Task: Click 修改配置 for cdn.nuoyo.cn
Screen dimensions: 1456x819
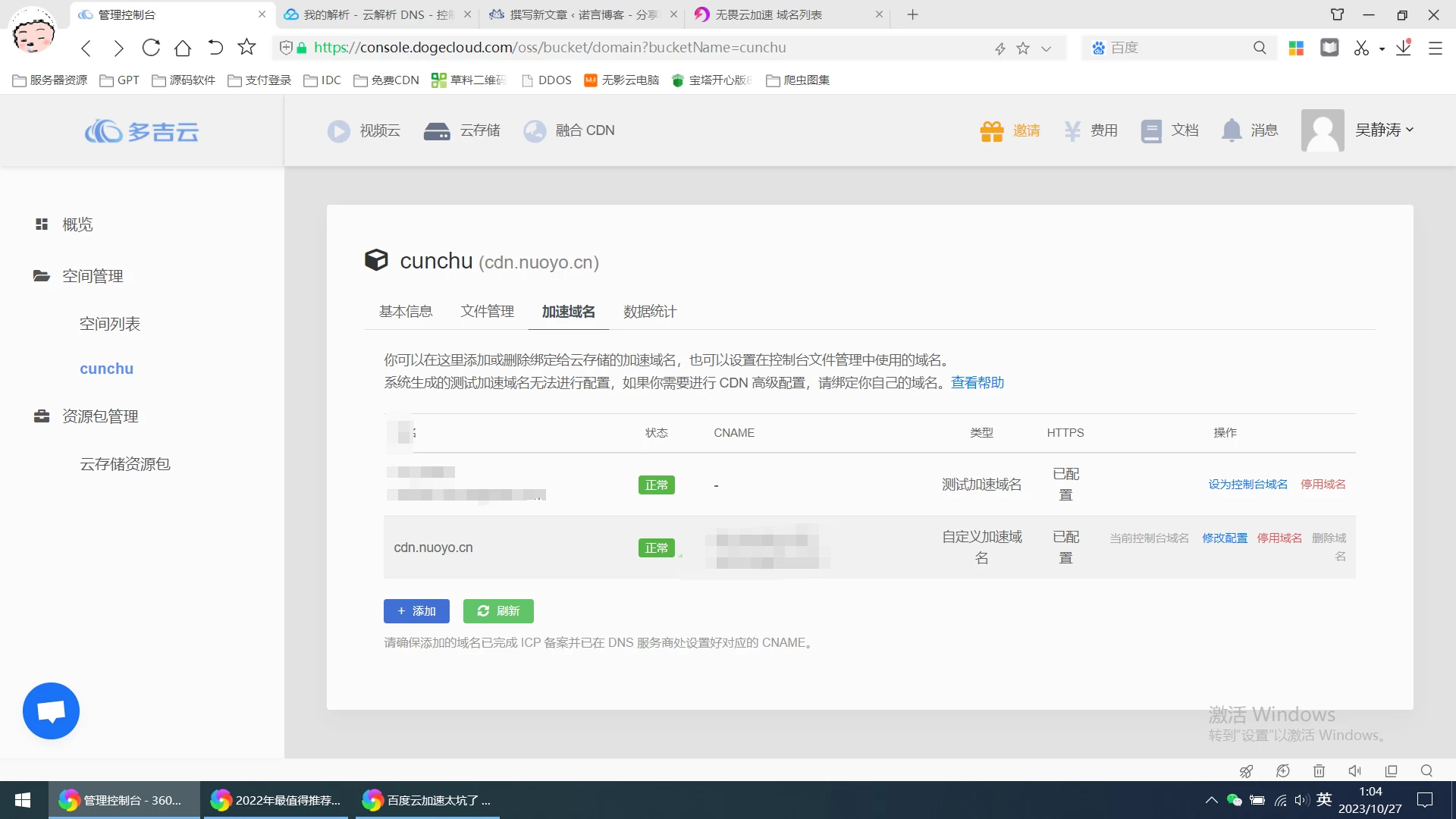Action: [1224, 538]
